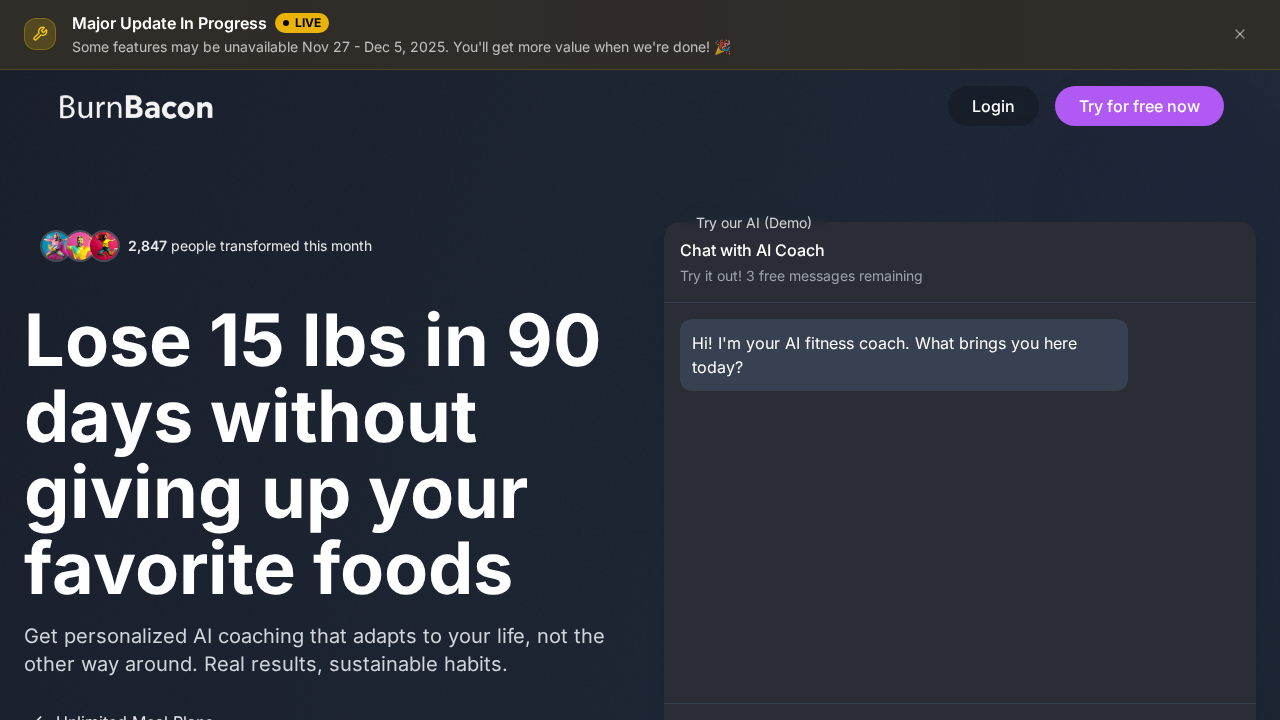The height and width of the screenshot is (720, 1280).
Task: Click the purple Try for free now button
Action: [x=1139, y=106]
